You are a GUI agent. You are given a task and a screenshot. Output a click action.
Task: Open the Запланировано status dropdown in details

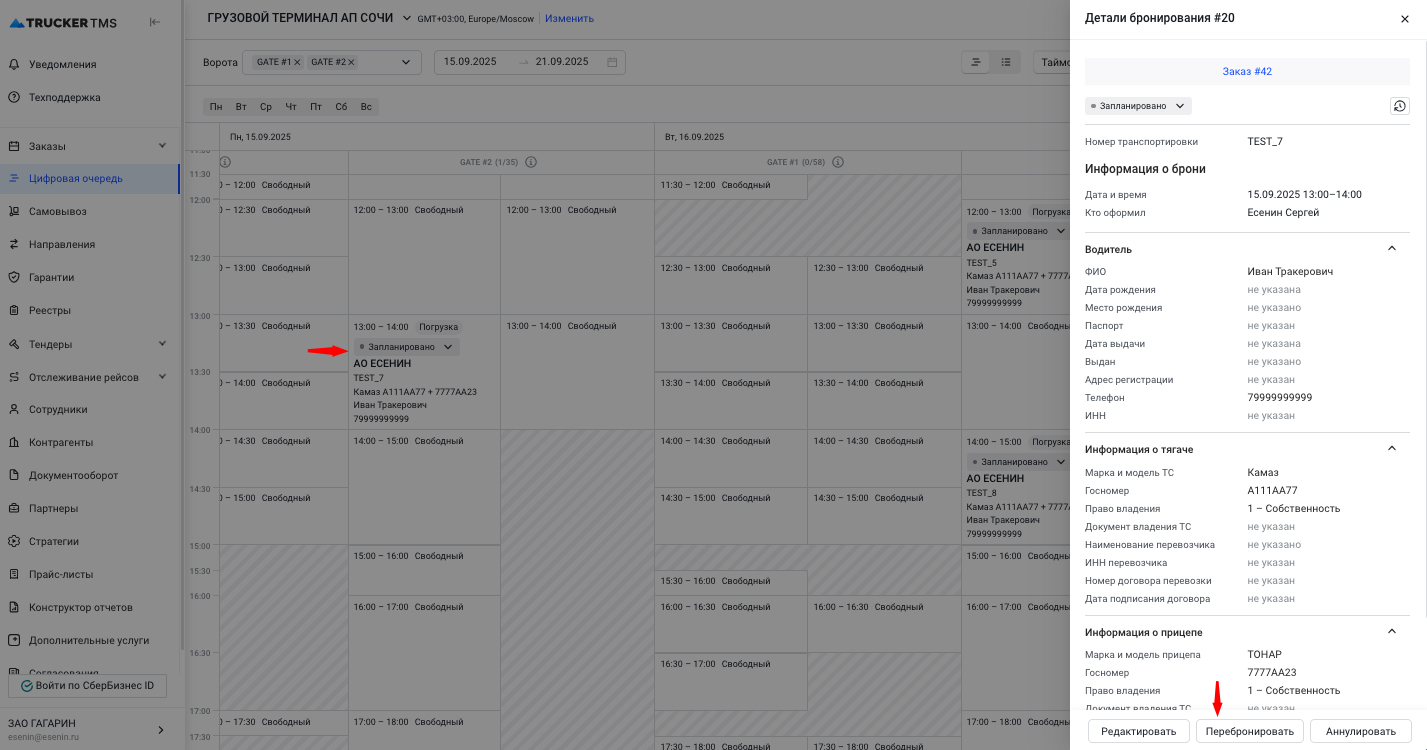1138,106
